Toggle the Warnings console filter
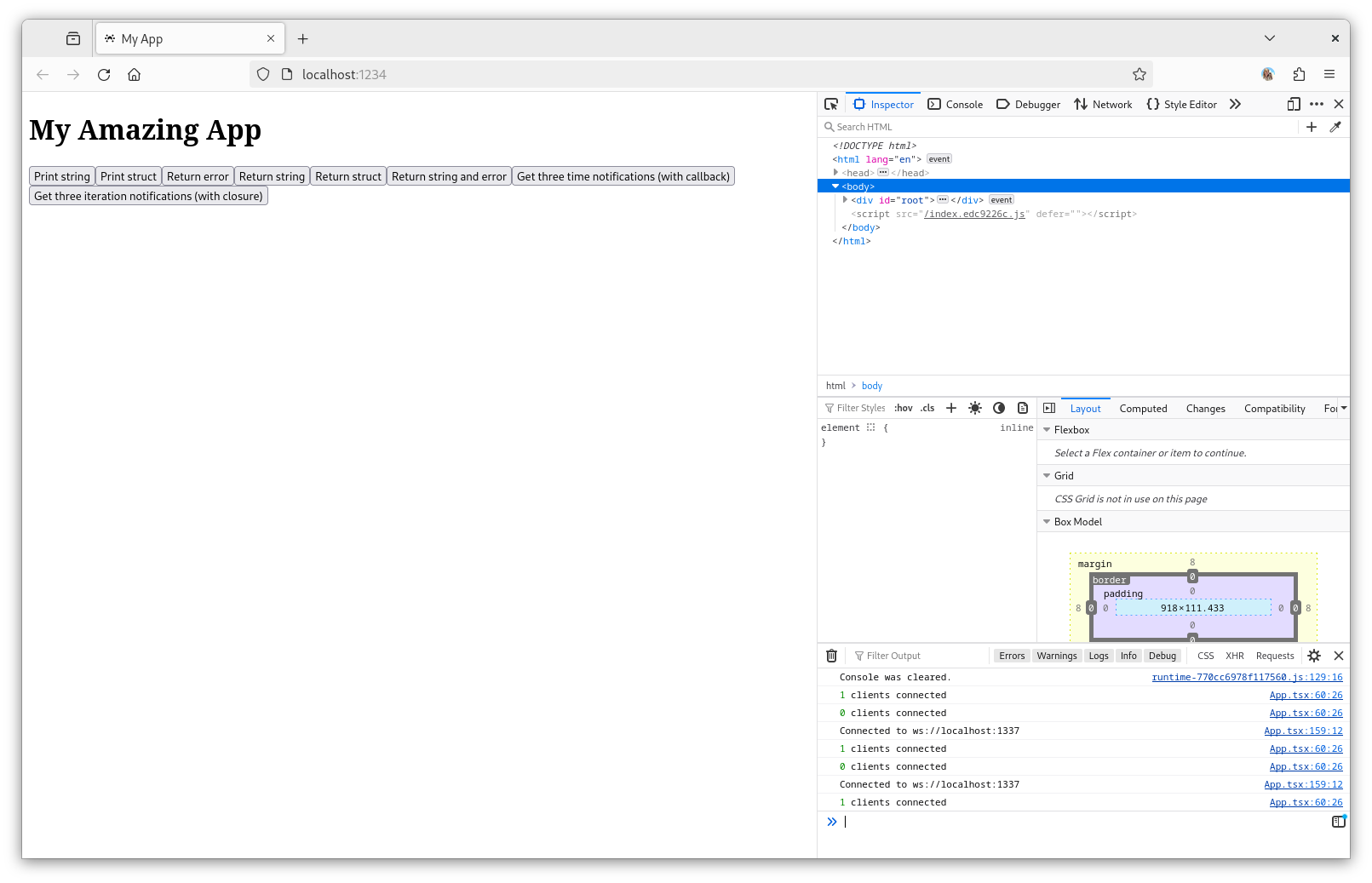Image resolution: width=1372 pixels, height=883 pixels. 1057,656
